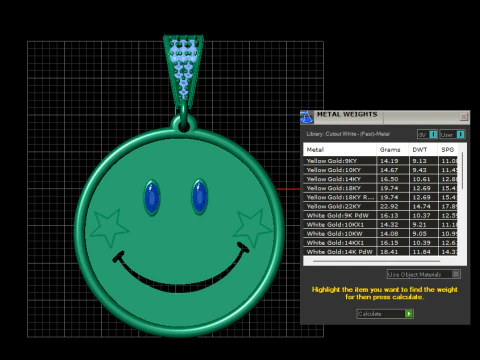Viewport: 480px width, 360px height.
Task: Click the 10.61 DWT value
Action: pos(421,179)
